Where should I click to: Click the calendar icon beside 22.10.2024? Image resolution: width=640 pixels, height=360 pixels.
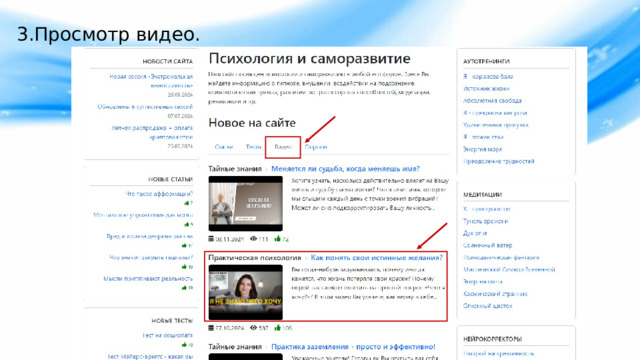[211, 328]
